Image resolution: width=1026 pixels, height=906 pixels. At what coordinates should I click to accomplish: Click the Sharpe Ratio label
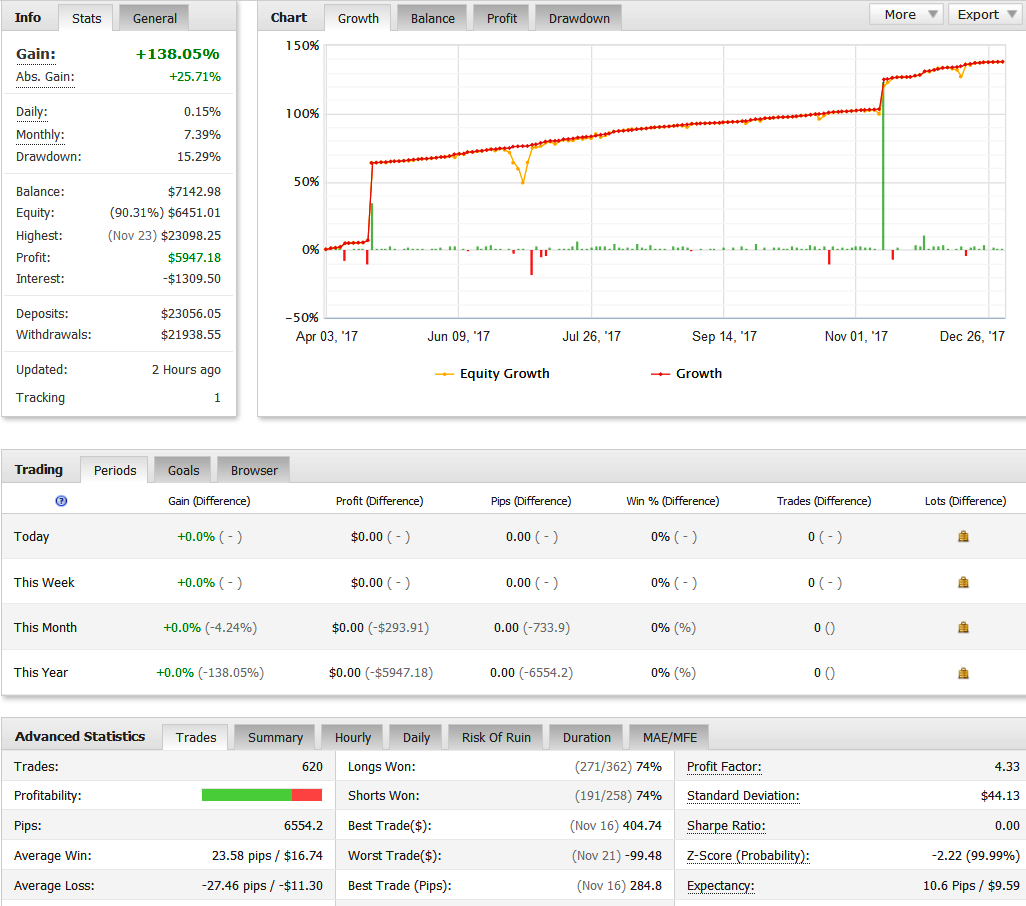coord(726,826)
